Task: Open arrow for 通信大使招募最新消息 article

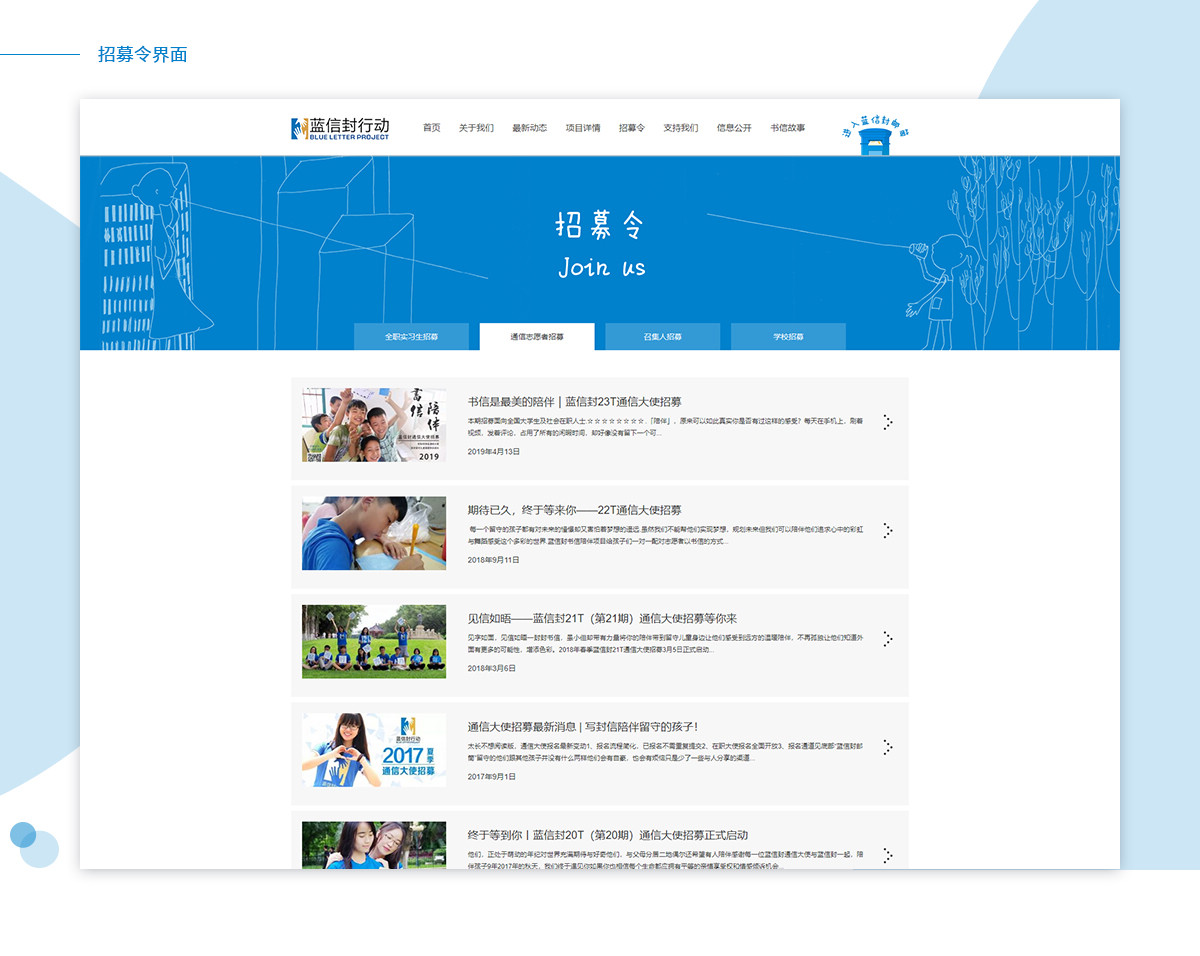Action: tap(887, 747)
